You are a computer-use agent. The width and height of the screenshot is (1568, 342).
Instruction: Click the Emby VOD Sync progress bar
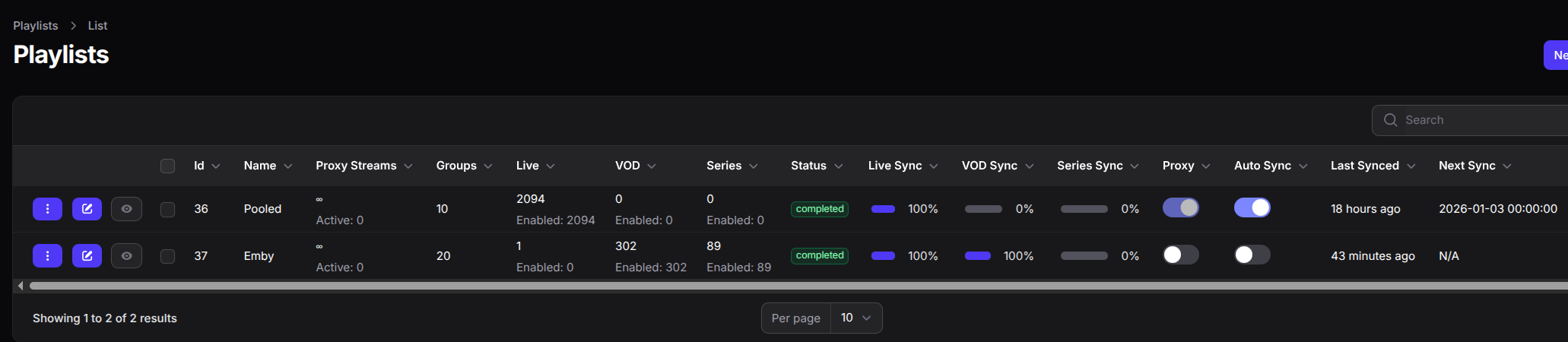[x=978, y=256]
